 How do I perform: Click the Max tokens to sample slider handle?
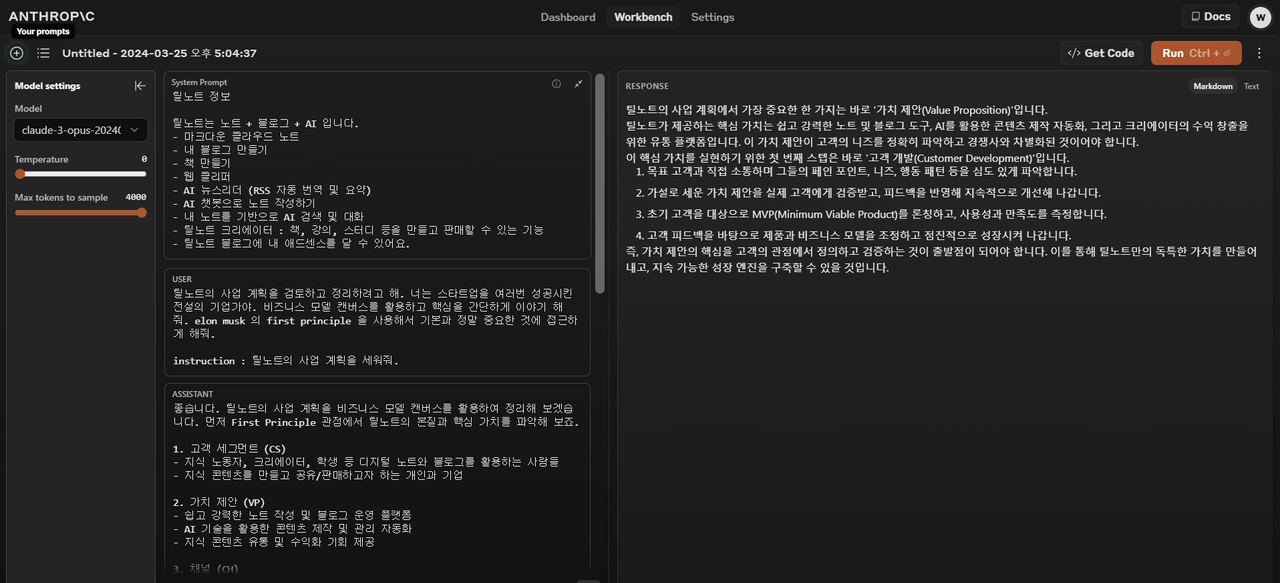tap(141, 212)
